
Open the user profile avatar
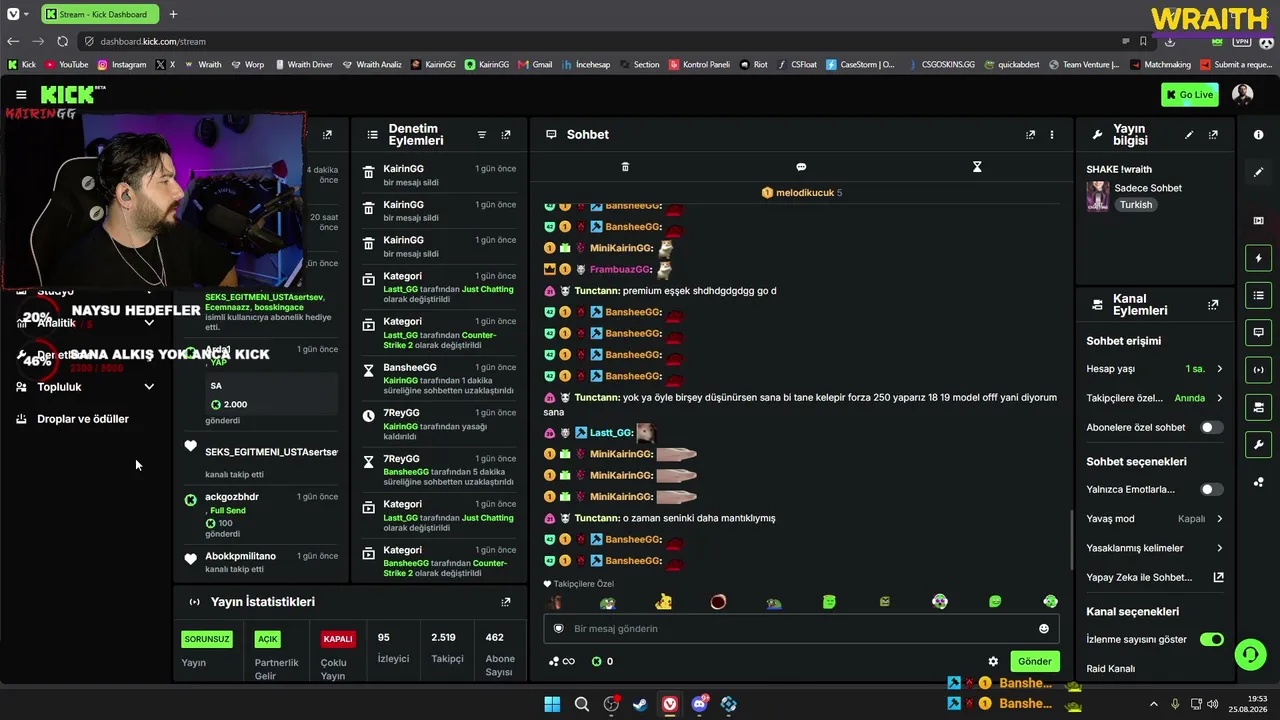coord(1243,94)
